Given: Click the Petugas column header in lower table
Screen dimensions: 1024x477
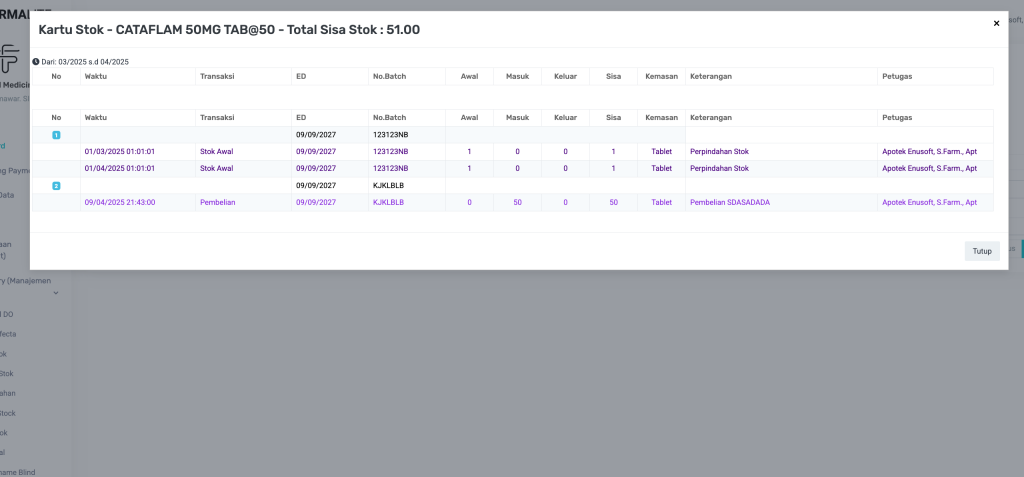Looking at the screenshot, I should click(897, 118).
